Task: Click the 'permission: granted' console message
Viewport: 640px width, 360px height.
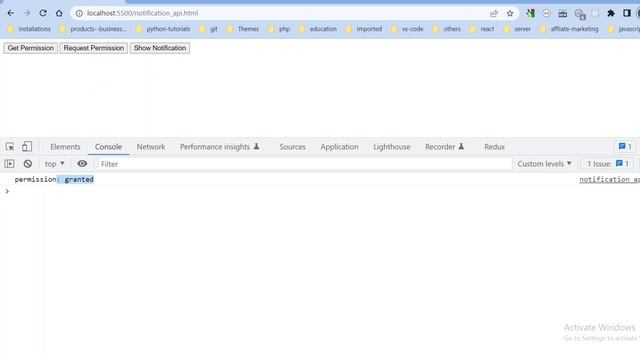Action: (54, 179)
